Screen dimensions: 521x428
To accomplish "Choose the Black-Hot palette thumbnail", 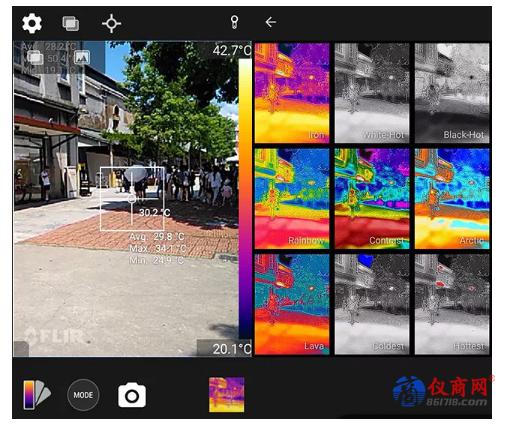I will pyautogui.click(x=452, y=93).
